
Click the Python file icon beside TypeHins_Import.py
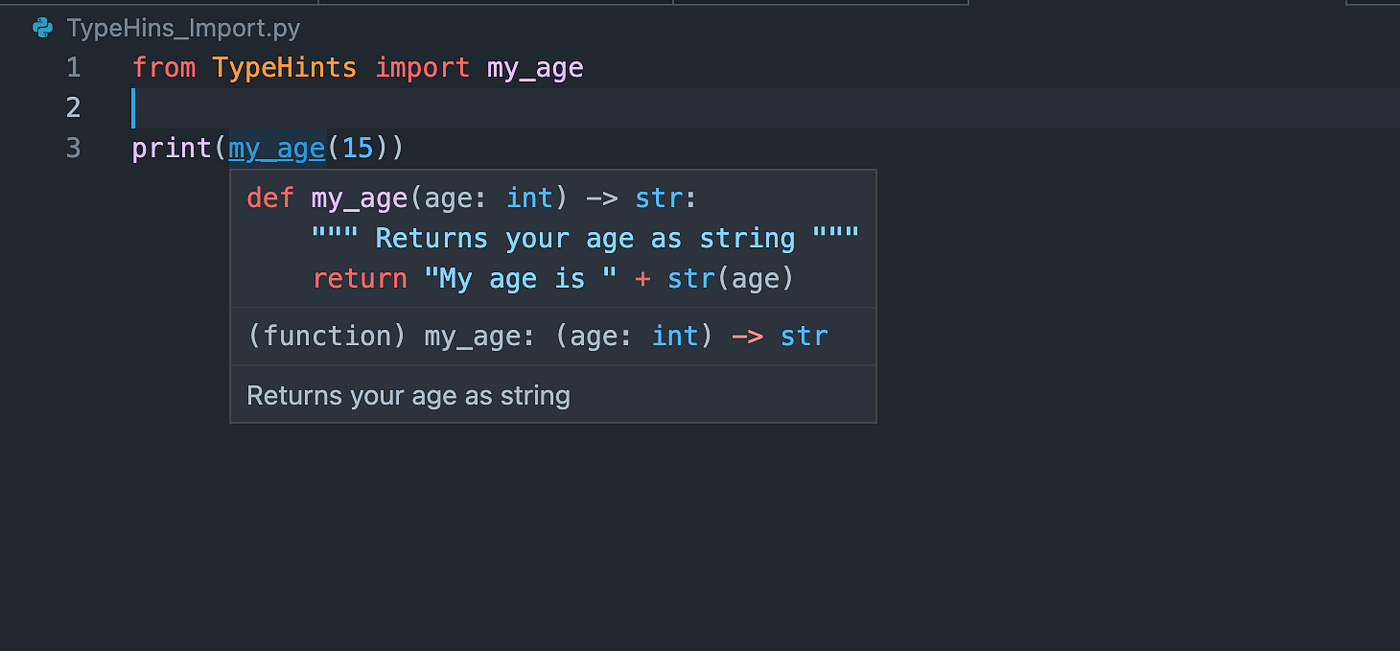42,28
